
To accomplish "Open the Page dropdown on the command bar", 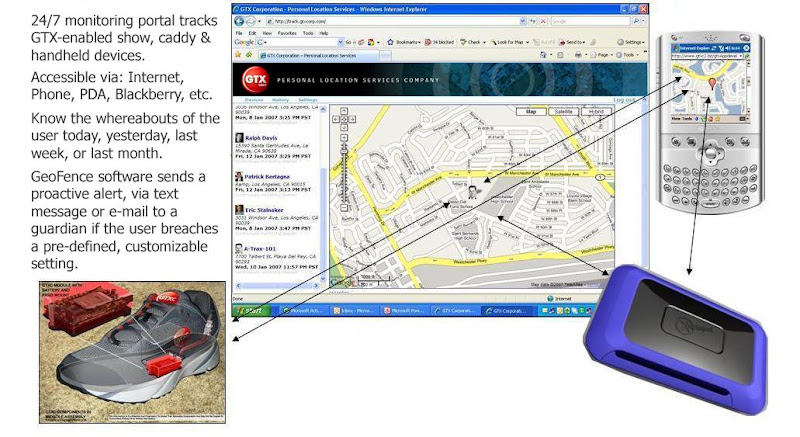I will [x=603, y=55].
